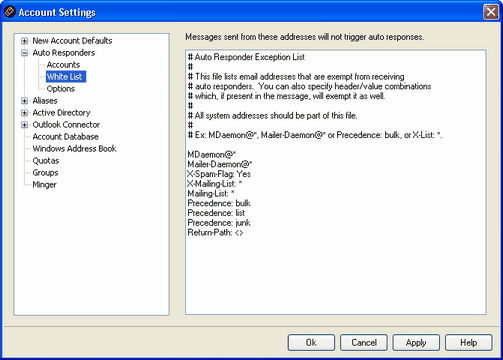Select the White List item

point(66,77)
